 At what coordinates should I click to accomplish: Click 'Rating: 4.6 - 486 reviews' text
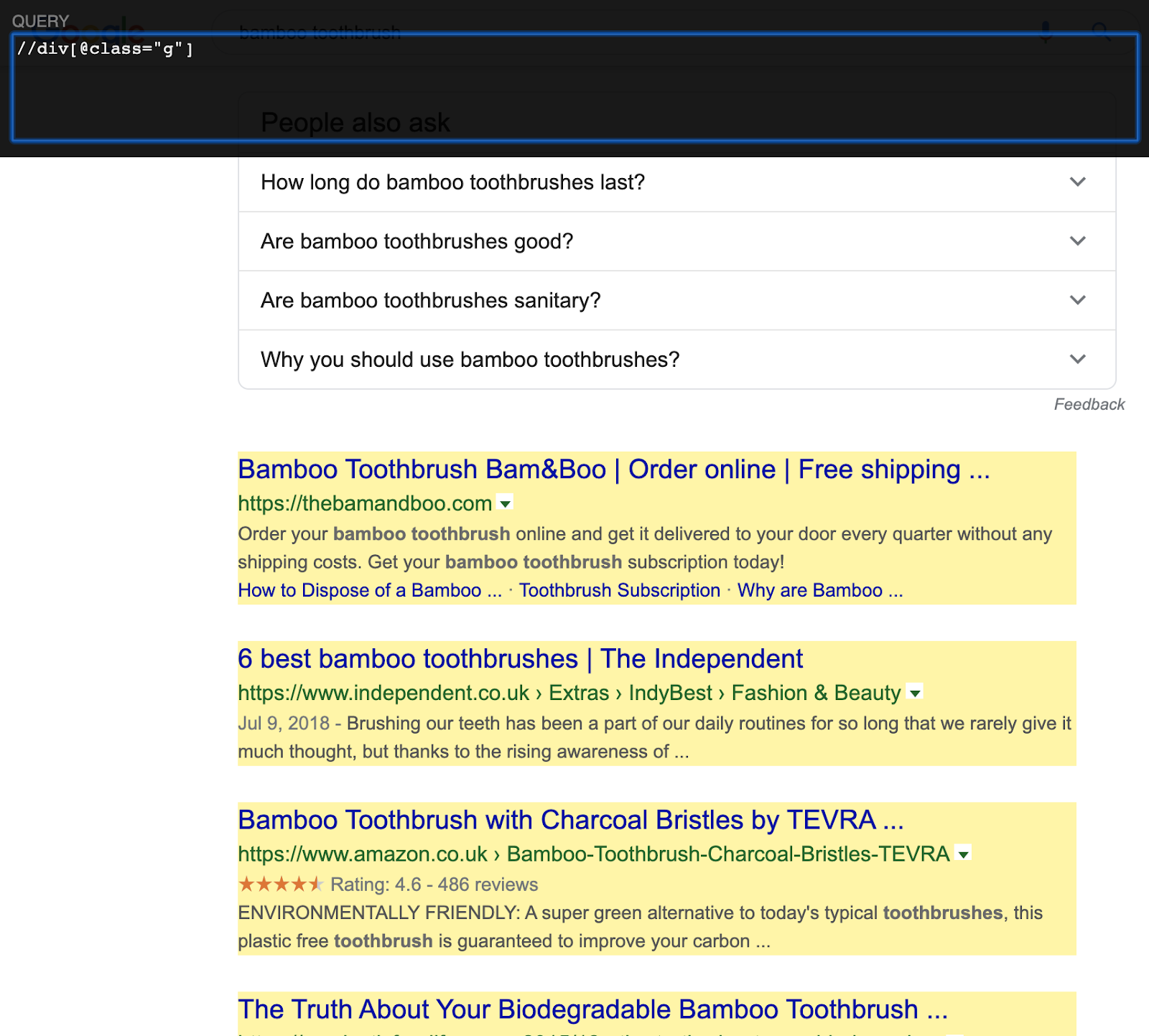(434, 885)
